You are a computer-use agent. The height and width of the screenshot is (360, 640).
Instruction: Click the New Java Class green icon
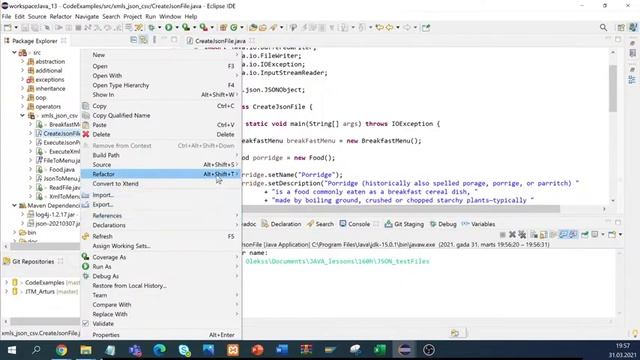point(234,27)
